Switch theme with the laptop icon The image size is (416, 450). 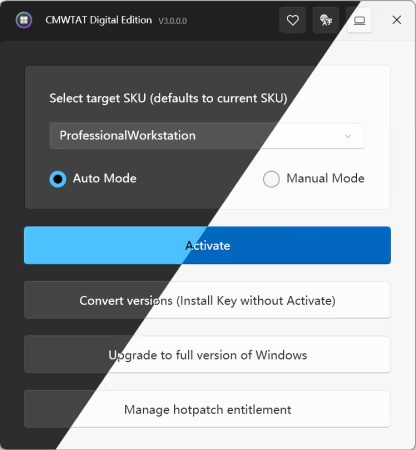[359, 20]
